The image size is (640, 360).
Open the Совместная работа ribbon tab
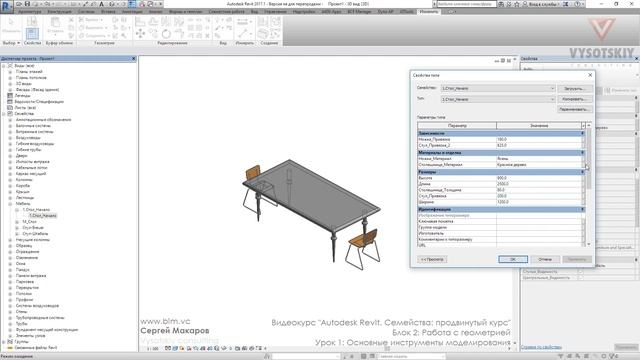(x=226, y=12)
